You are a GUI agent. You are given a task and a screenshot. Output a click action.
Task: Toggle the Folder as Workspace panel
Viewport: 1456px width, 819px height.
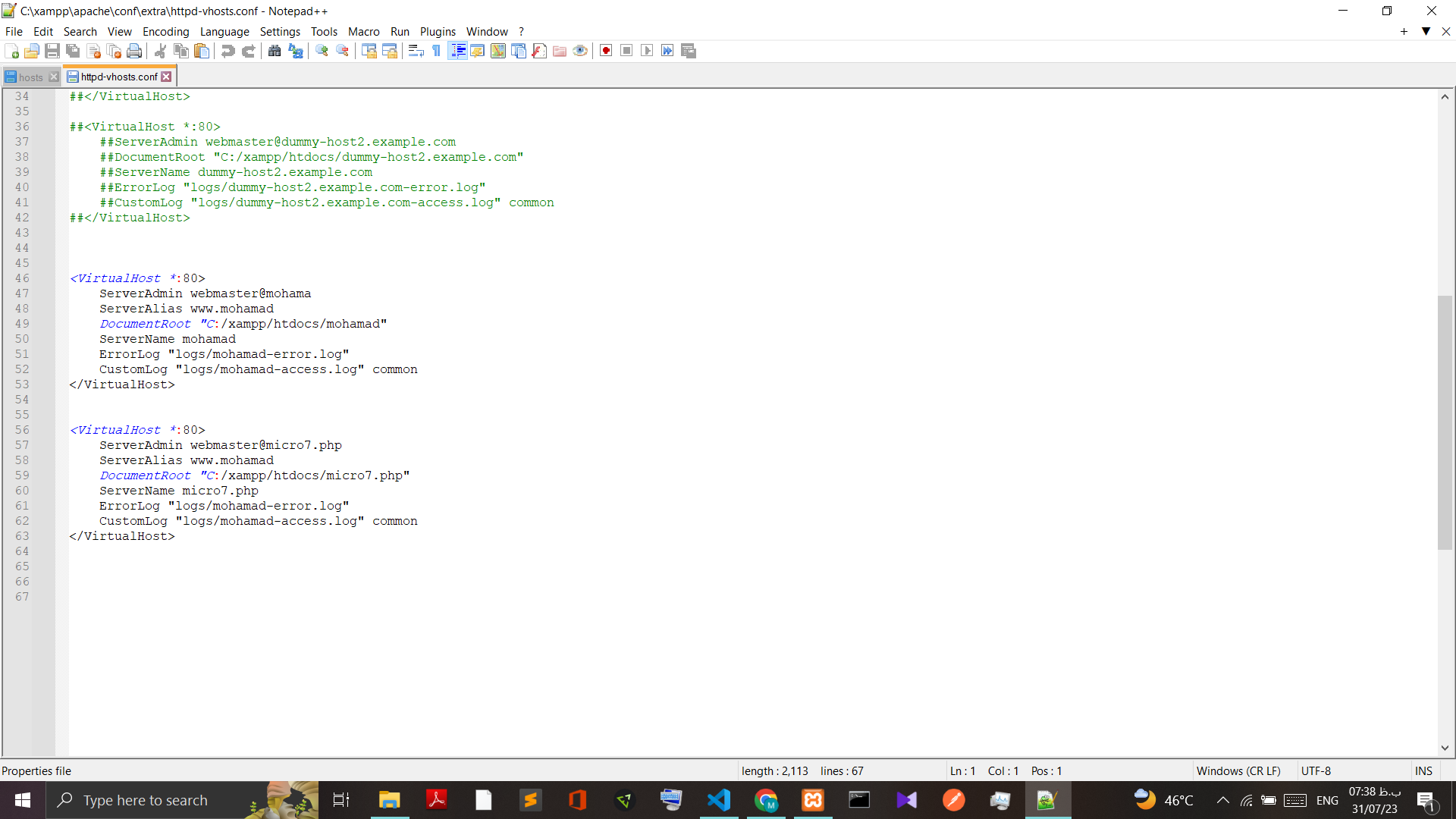tap(559, 51)
